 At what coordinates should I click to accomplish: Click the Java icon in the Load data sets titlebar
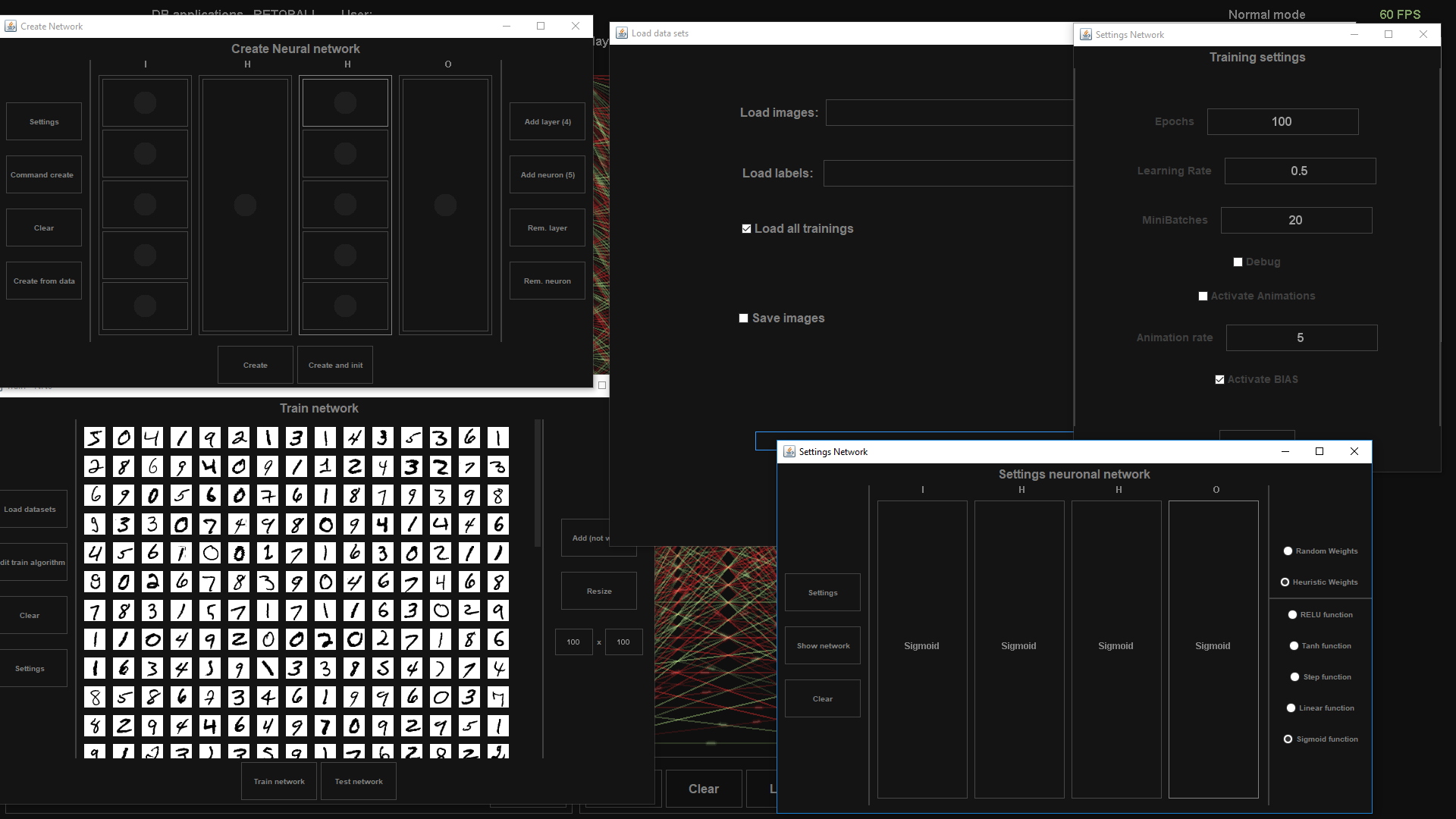[622, 33]
